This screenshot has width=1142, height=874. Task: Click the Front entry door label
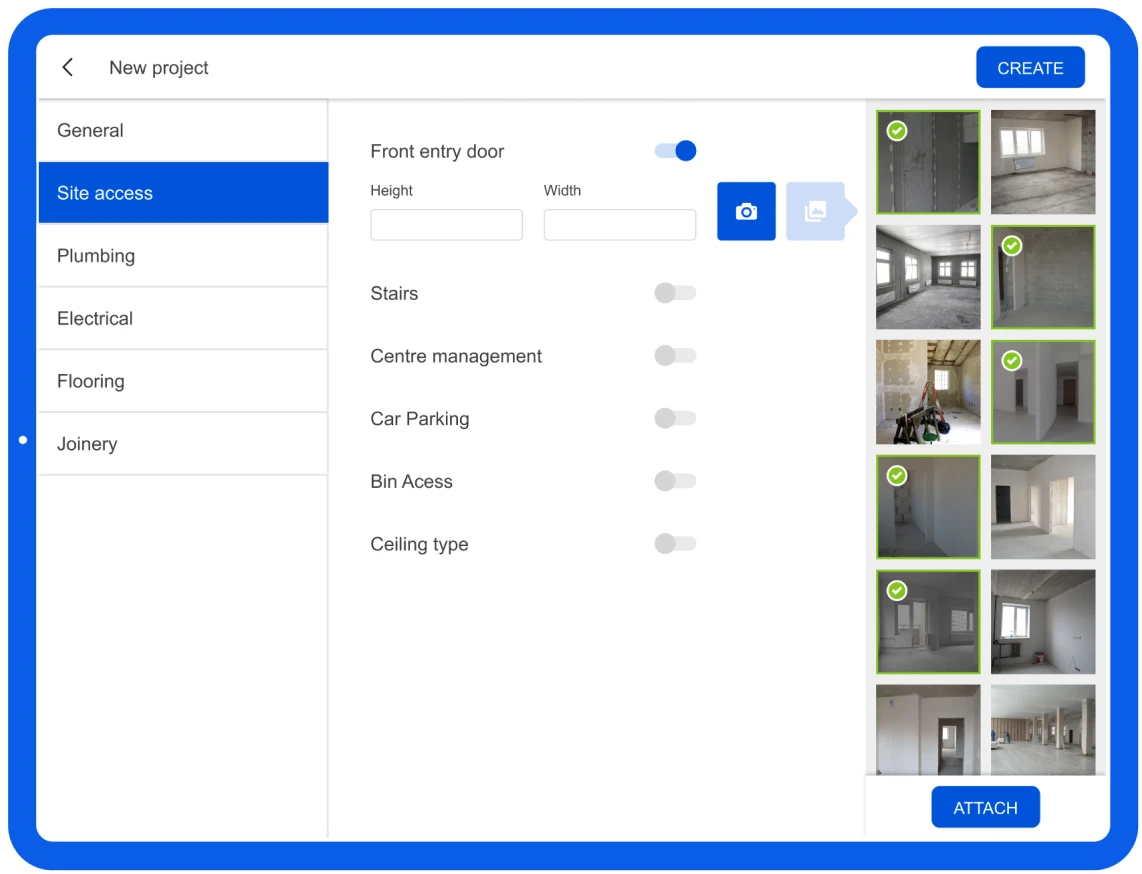[437, 151]
